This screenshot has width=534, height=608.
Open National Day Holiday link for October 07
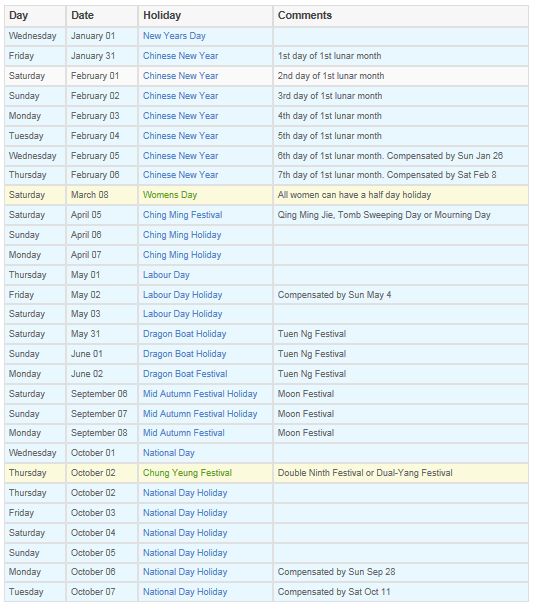[x=185, y=592]
